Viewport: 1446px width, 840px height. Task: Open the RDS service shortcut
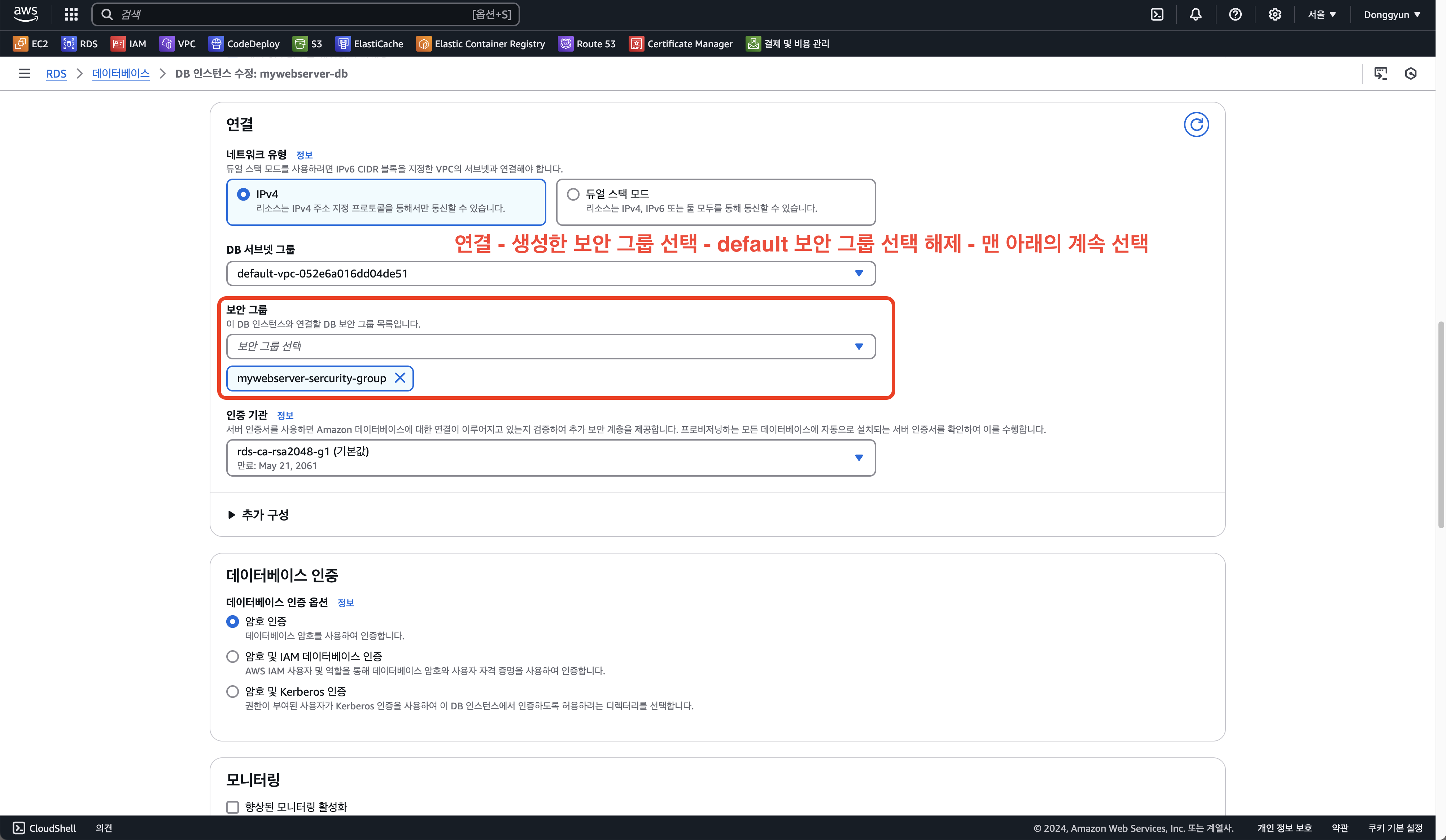[80, 44]
